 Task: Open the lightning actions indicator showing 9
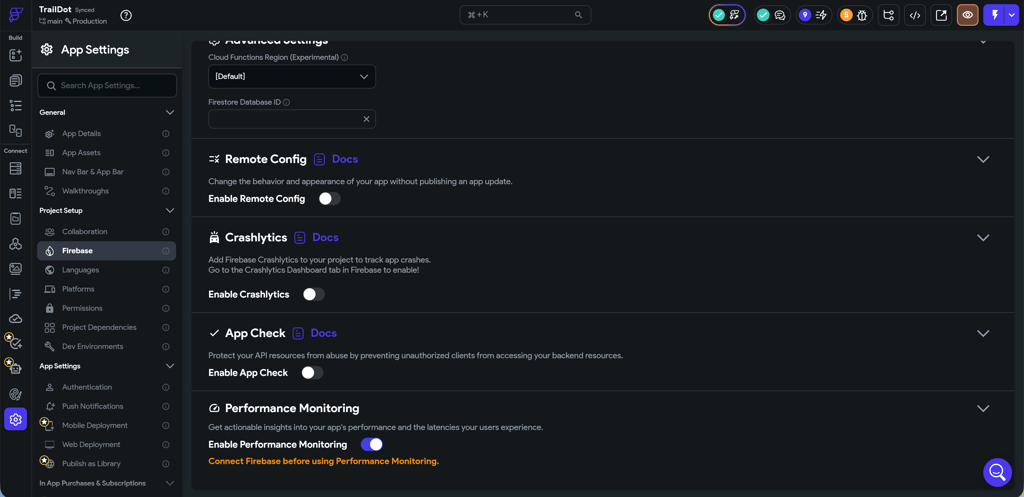coord(813,15)
